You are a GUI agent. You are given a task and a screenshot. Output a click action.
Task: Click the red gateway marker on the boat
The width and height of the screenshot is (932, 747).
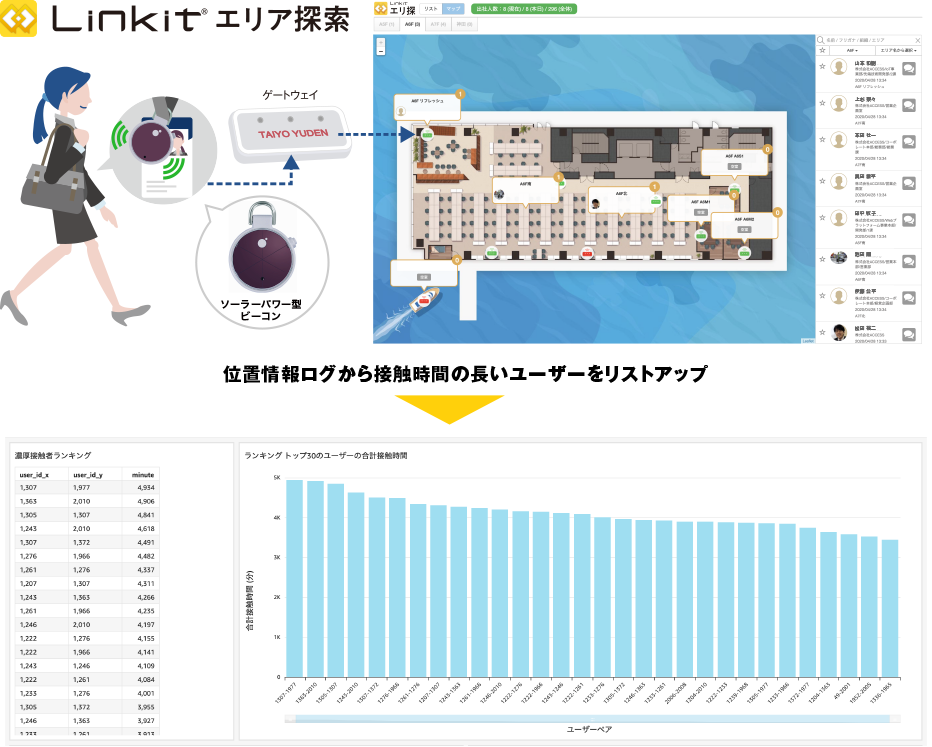coord(424,301)
